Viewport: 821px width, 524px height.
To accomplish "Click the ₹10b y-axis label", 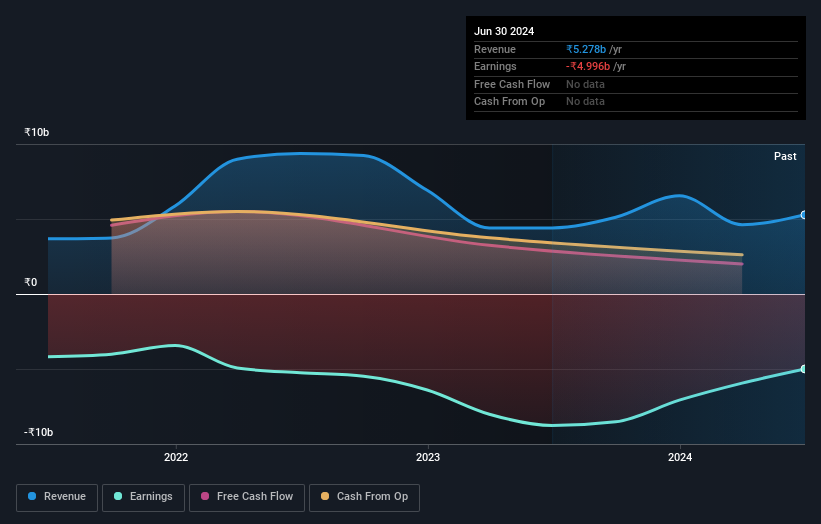I will click(37, 132).
